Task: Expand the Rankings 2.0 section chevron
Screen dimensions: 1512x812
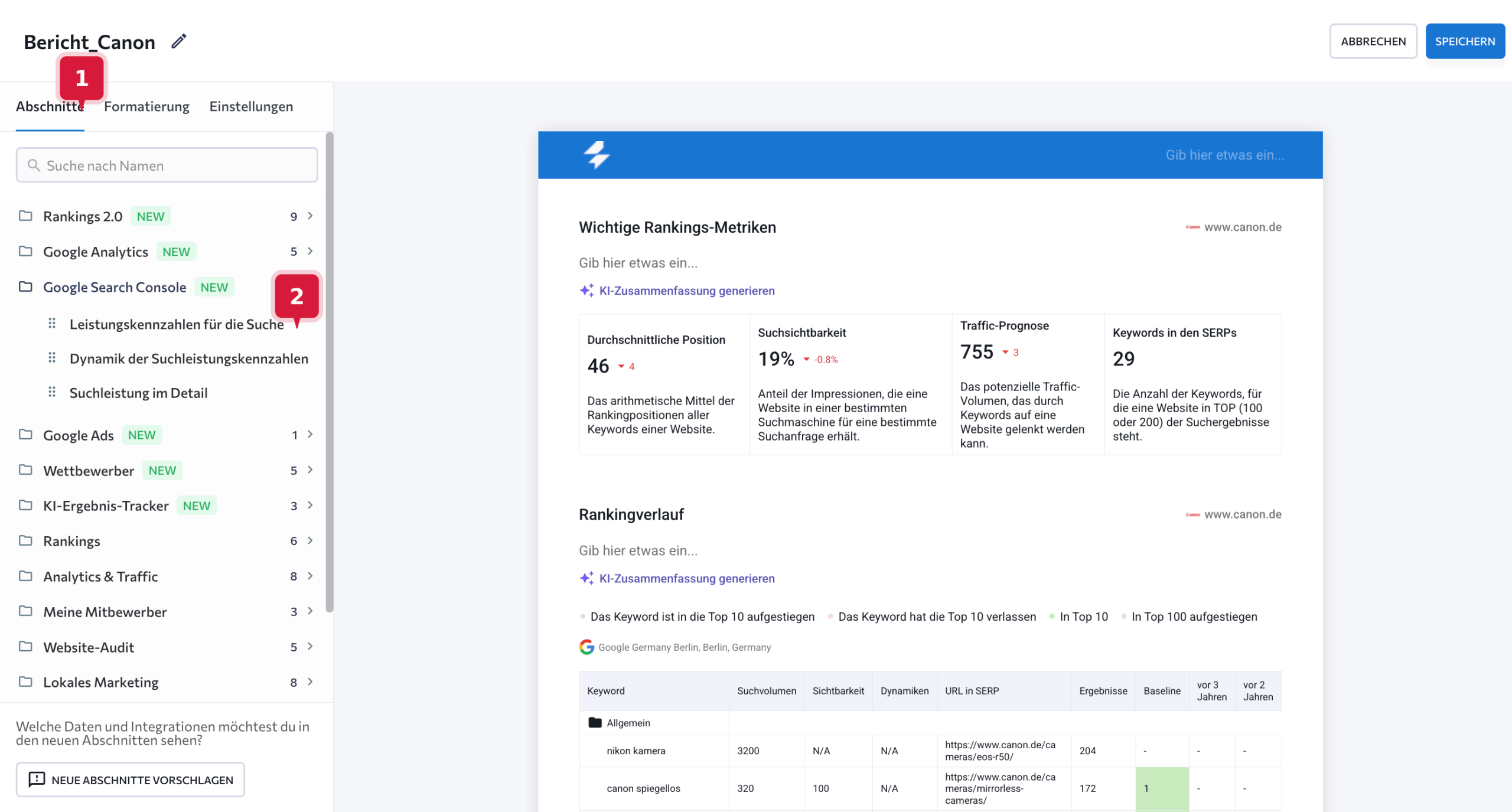Action: 310,216
